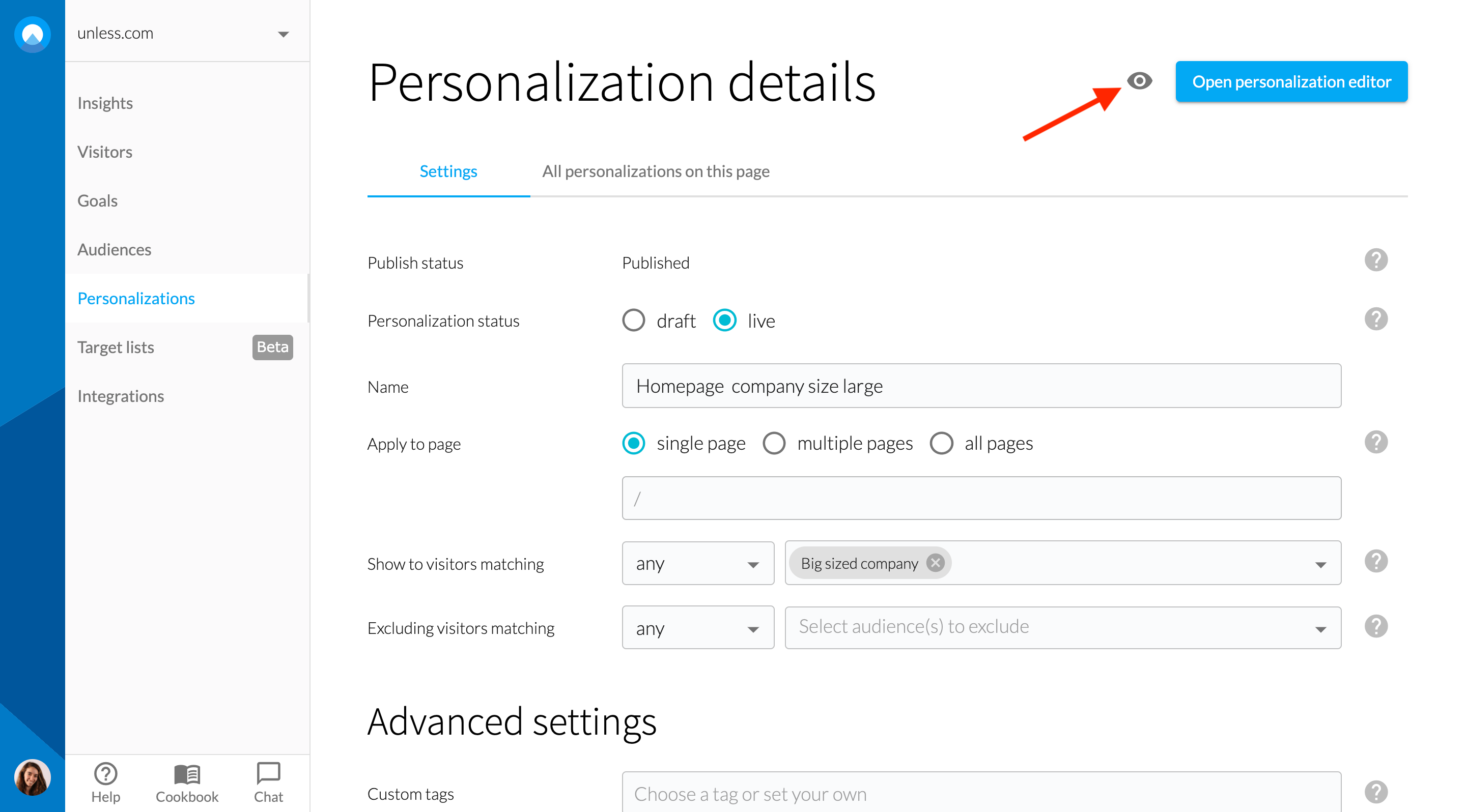1466x812 pixels.
Task: Click the Name input field
Action: pyautogui.click(x=981, y=386)
